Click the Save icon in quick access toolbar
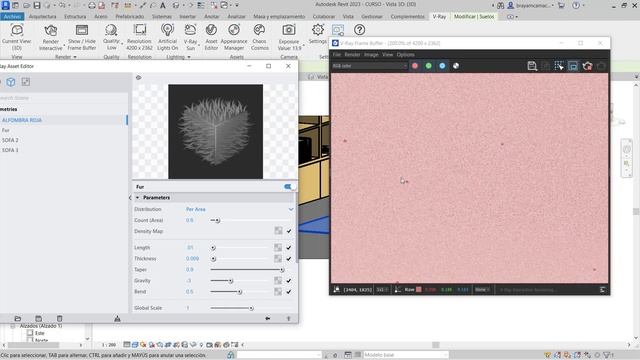 [37, 5]
